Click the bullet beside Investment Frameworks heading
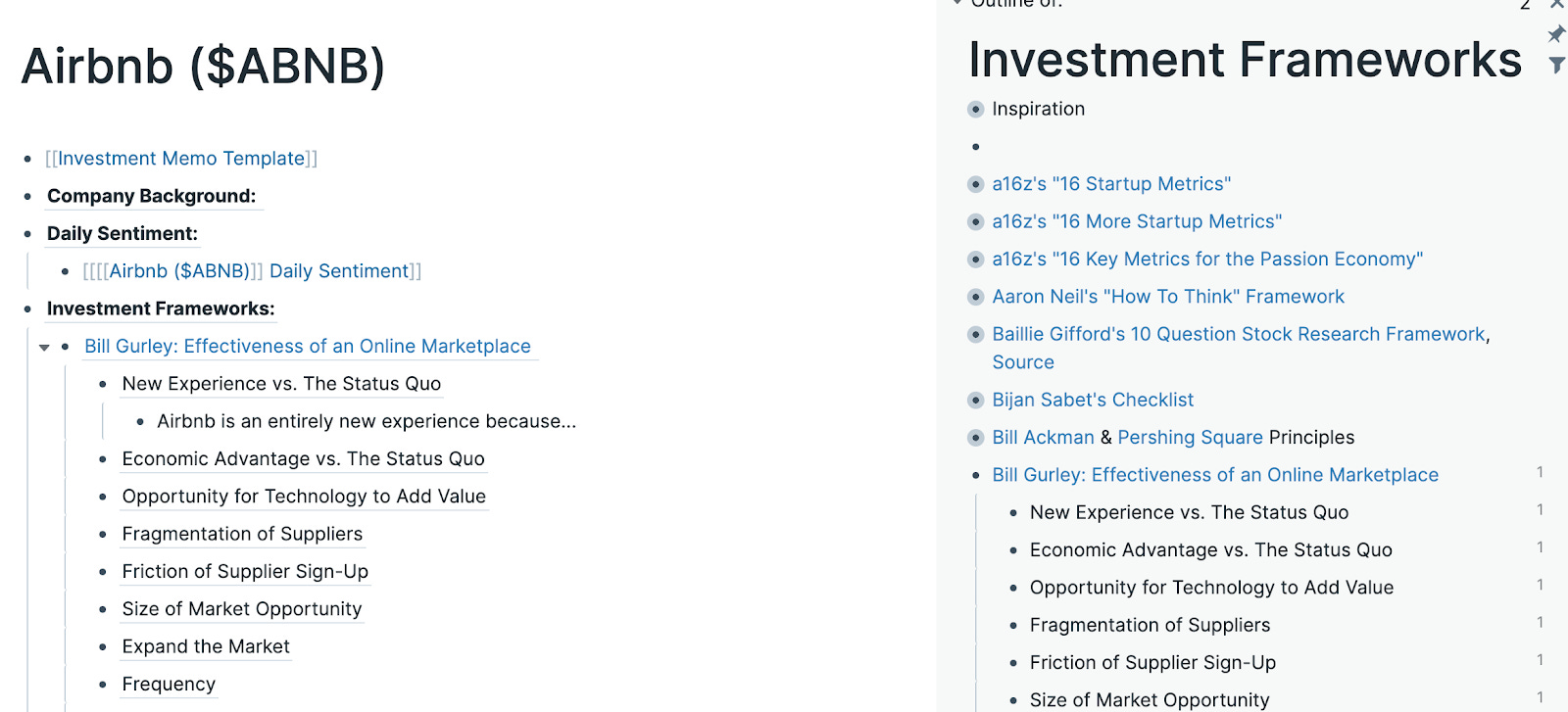The image size is (1568, 712). pos(27,309)
